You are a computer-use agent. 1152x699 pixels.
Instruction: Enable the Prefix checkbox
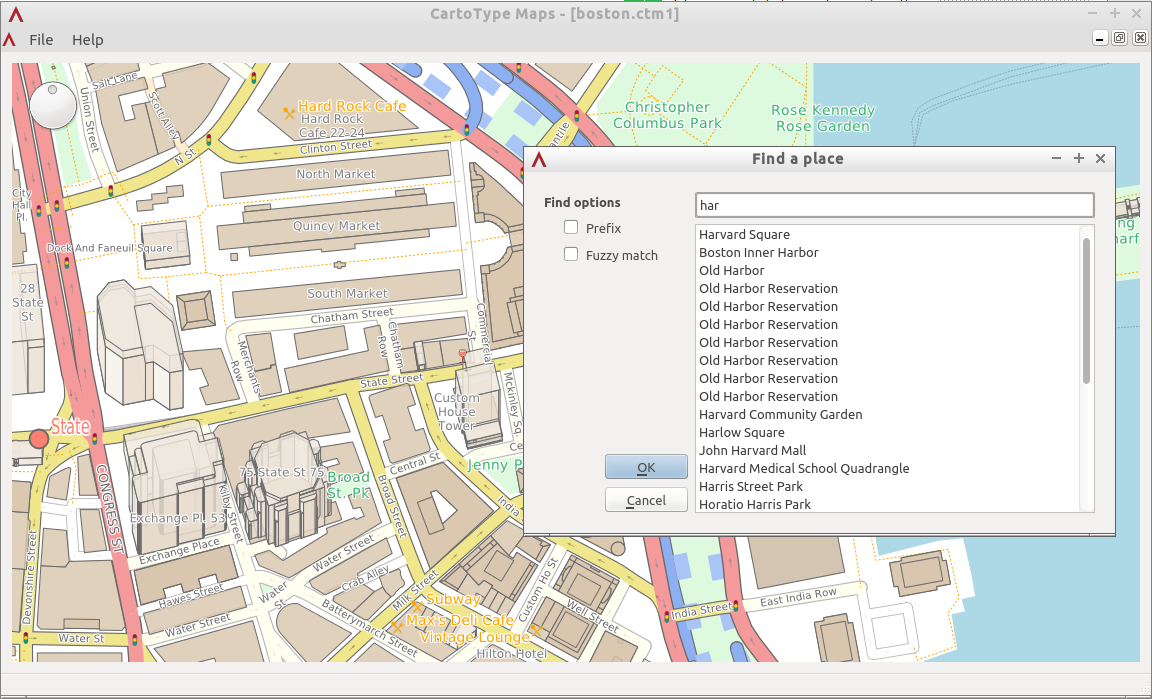570,228
